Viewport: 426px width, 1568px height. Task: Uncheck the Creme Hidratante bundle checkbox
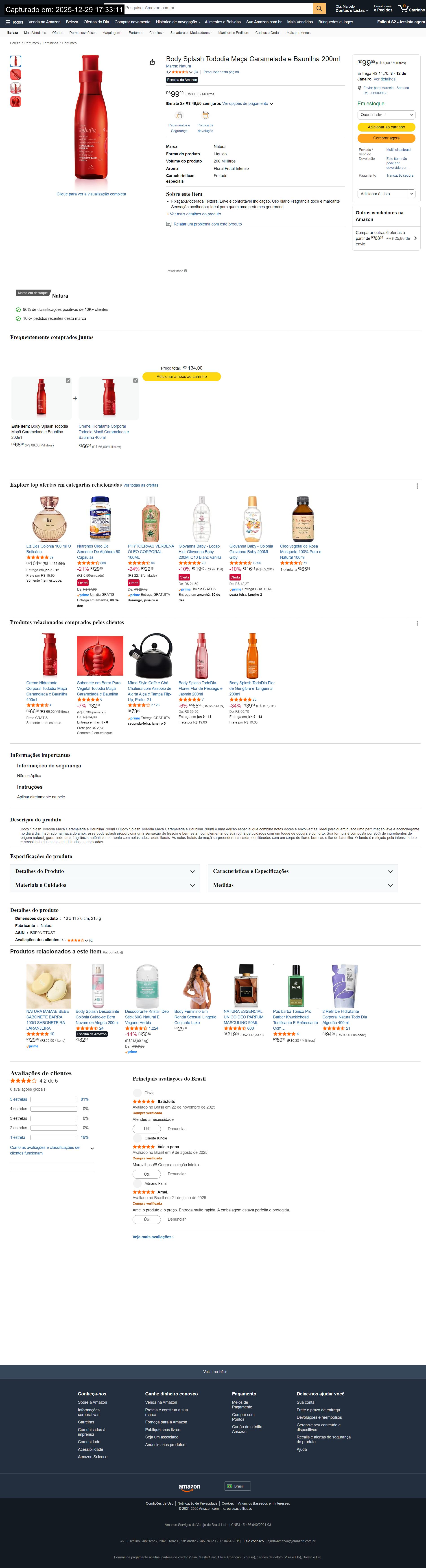coord(135,380)
